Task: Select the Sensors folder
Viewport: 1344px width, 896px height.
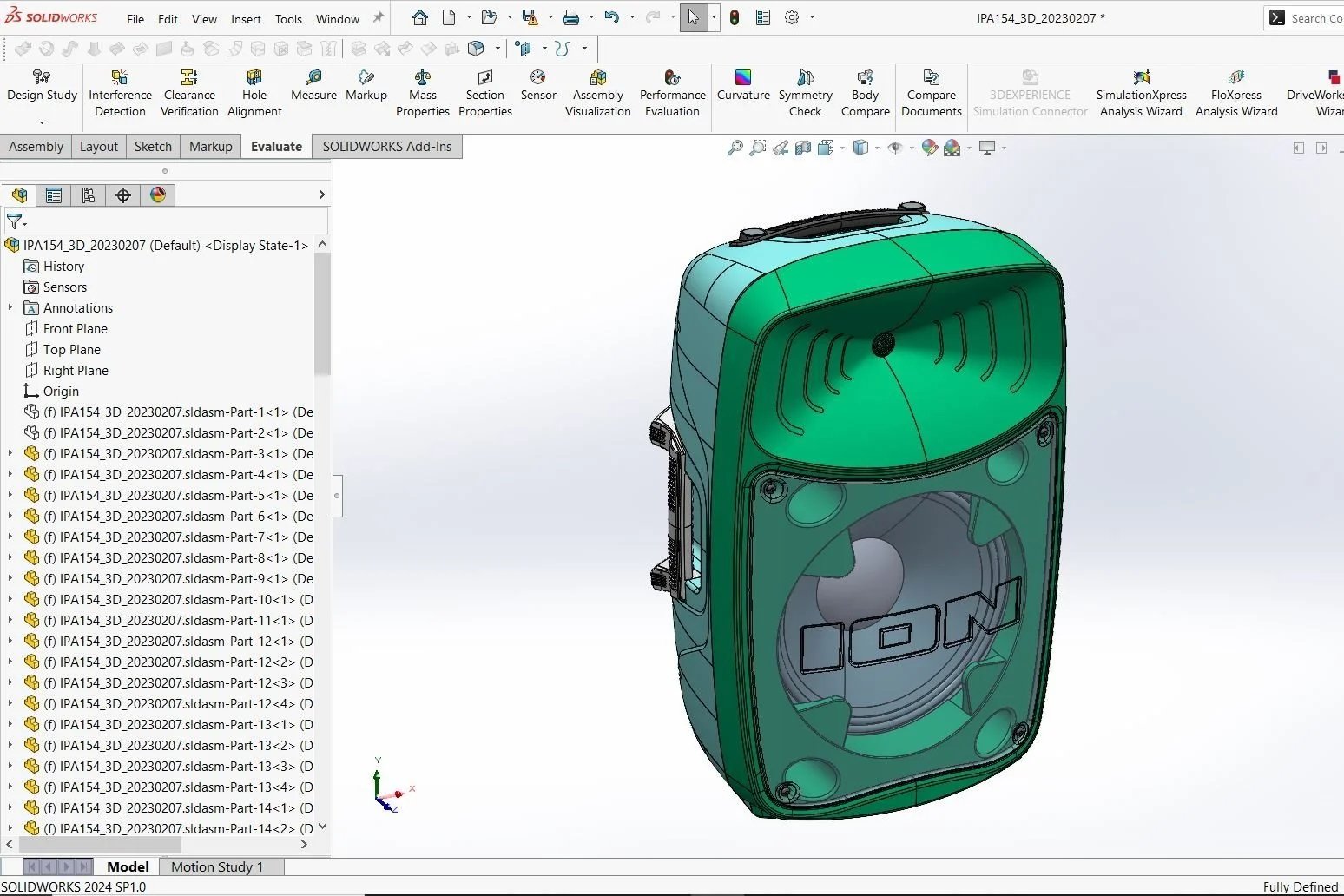Action: 65,287
